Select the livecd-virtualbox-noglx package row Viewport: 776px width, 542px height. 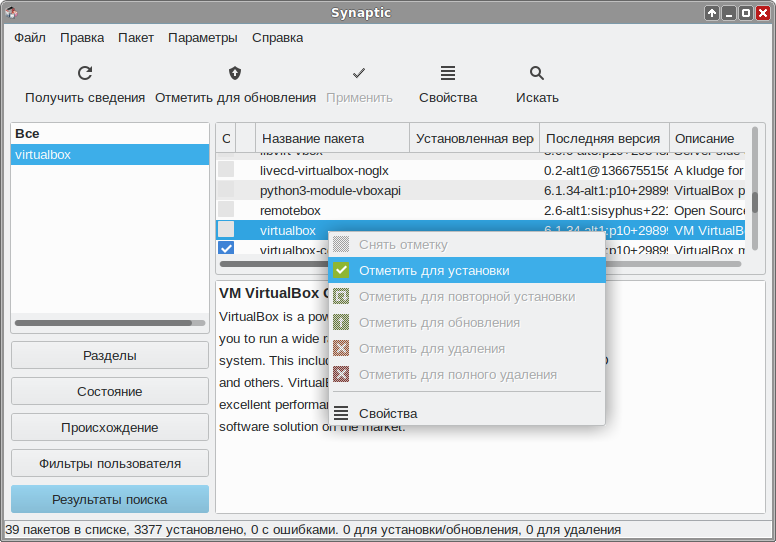pyautogui.click(x=480, y=170)
